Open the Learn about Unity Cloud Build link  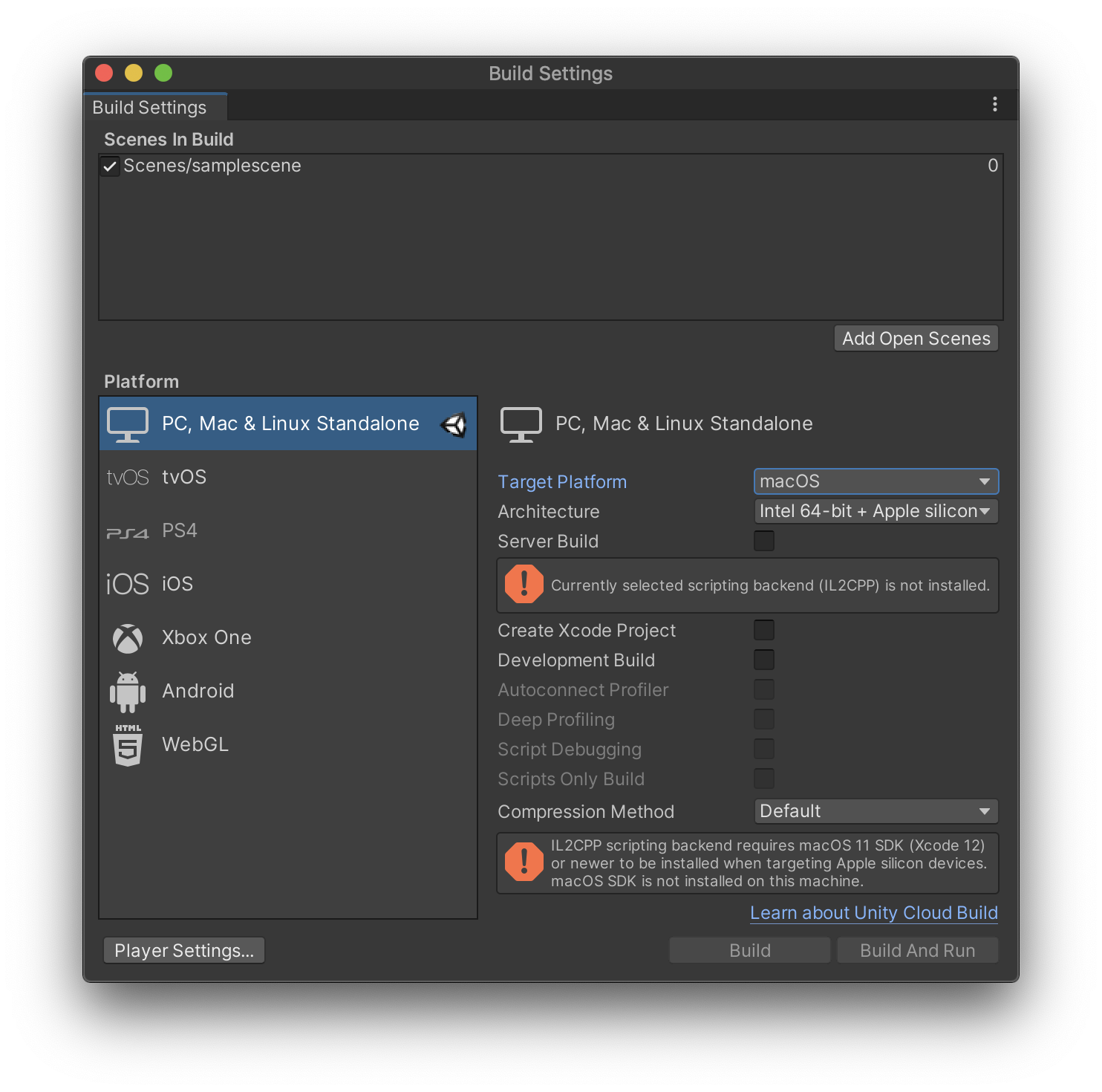point(874,913)
